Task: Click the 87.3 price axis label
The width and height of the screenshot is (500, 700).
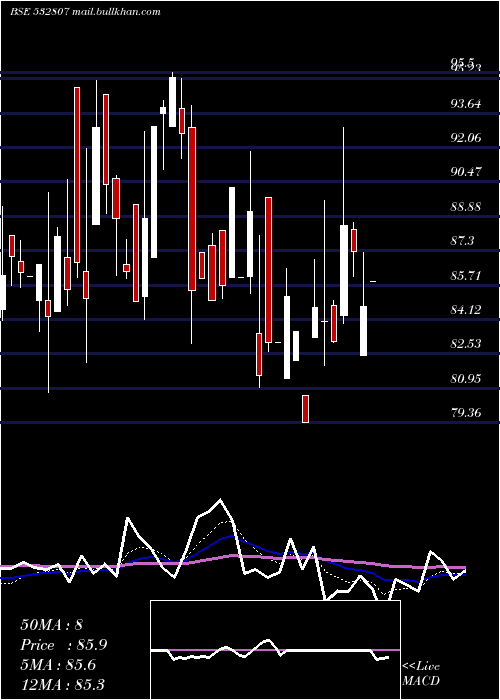Action: [x=462, y=241]
